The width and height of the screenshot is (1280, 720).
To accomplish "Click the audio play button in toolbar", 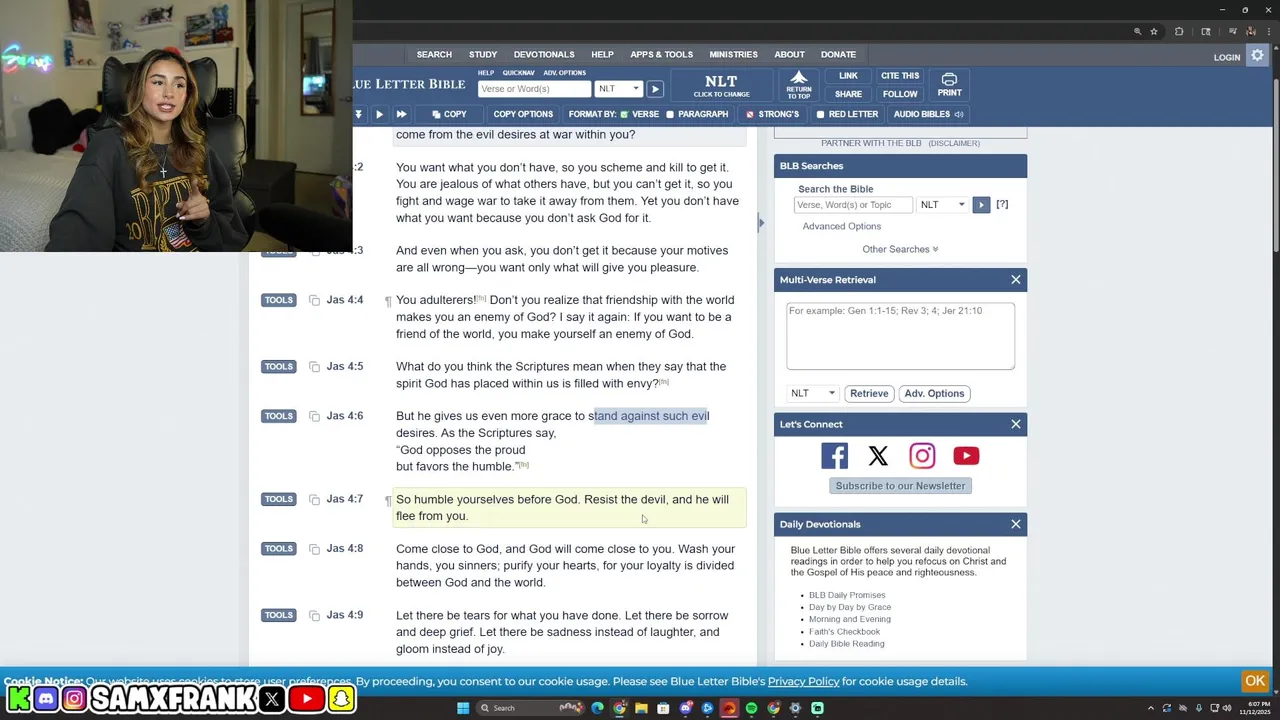I will [x=379, y=114].
